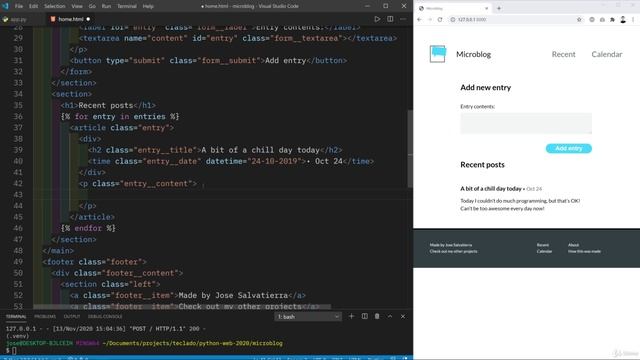This screenshot has height=360, width=640.
Task: Split the editor to the right
Action: [x=390, y=19]
